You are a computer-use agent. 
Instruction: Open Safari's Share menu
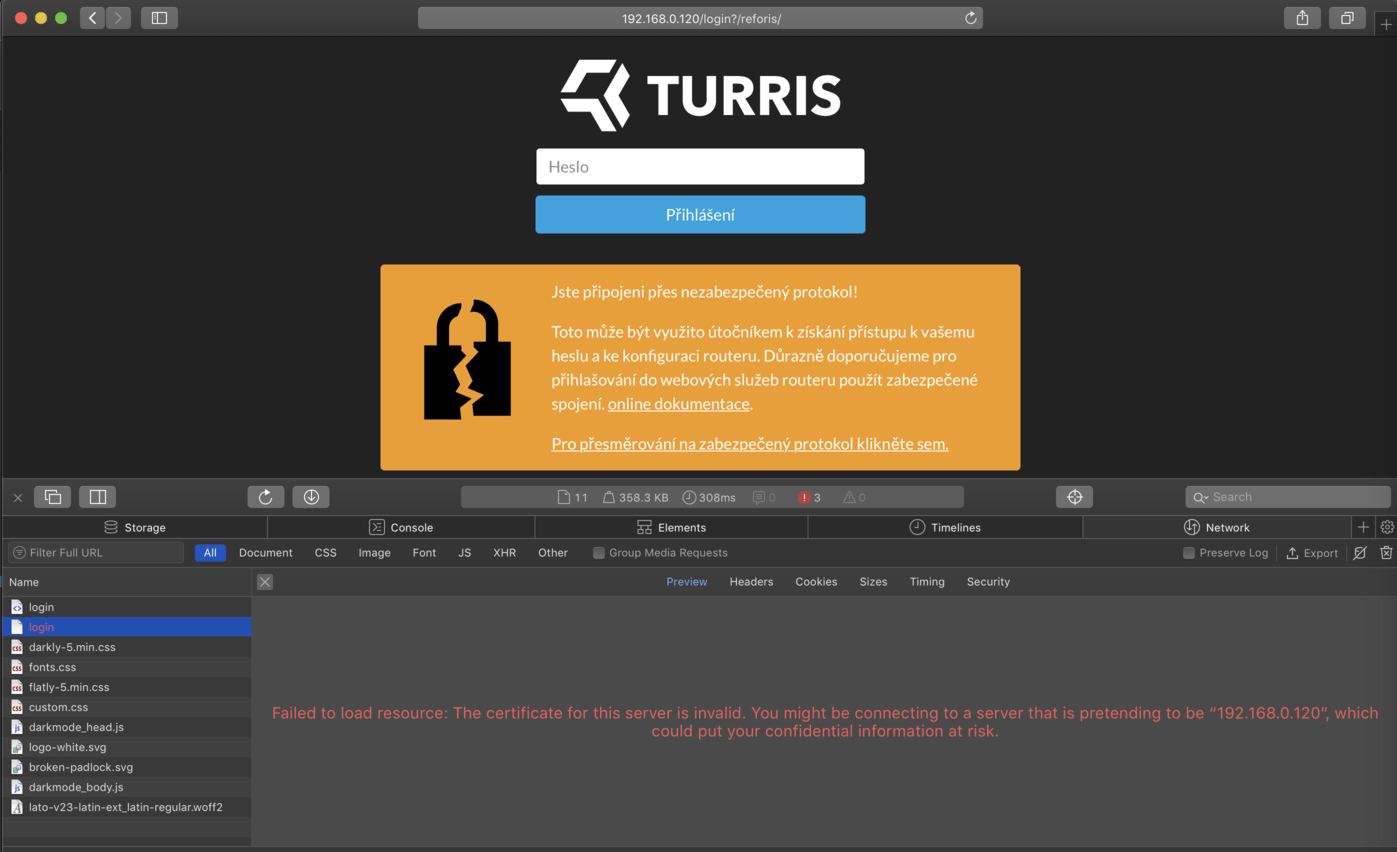[x=1302, y=18]
